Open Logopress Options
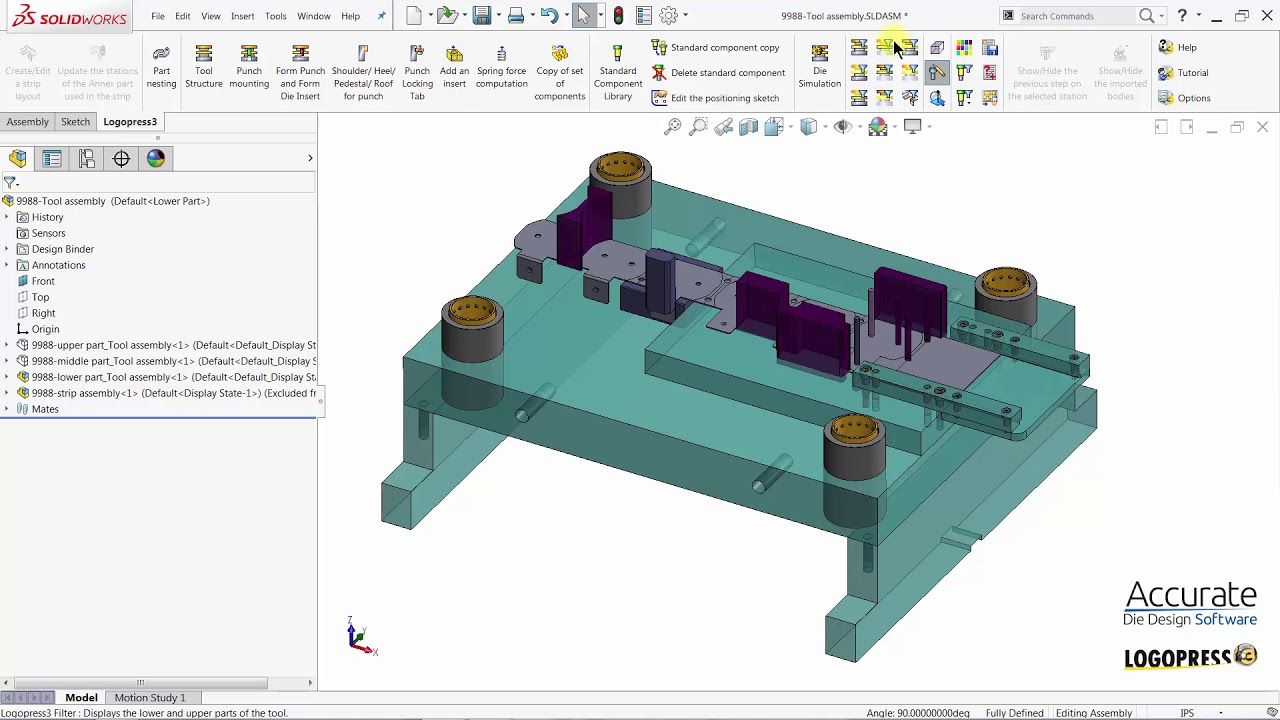Image resolution: width=1280 pixels, height=720 pixels. (1184, 98)
